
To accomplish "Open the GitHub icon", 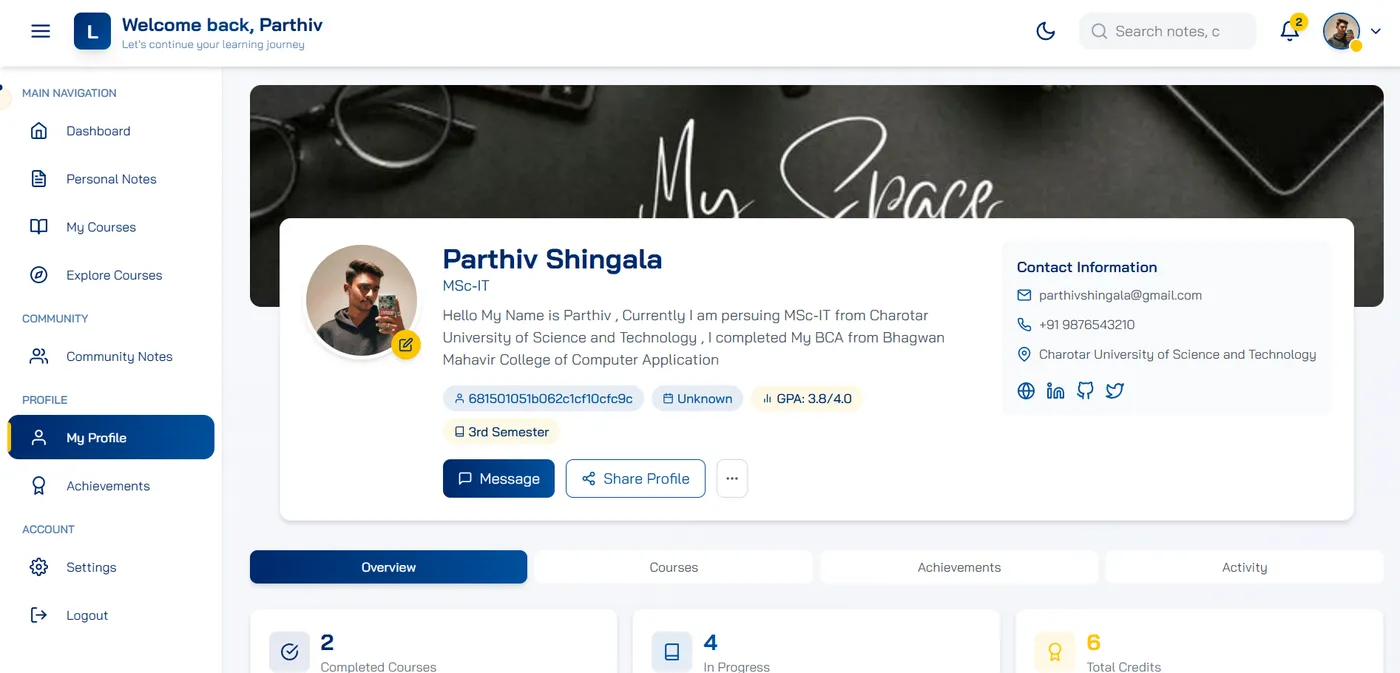I will tap(1085, 391).
